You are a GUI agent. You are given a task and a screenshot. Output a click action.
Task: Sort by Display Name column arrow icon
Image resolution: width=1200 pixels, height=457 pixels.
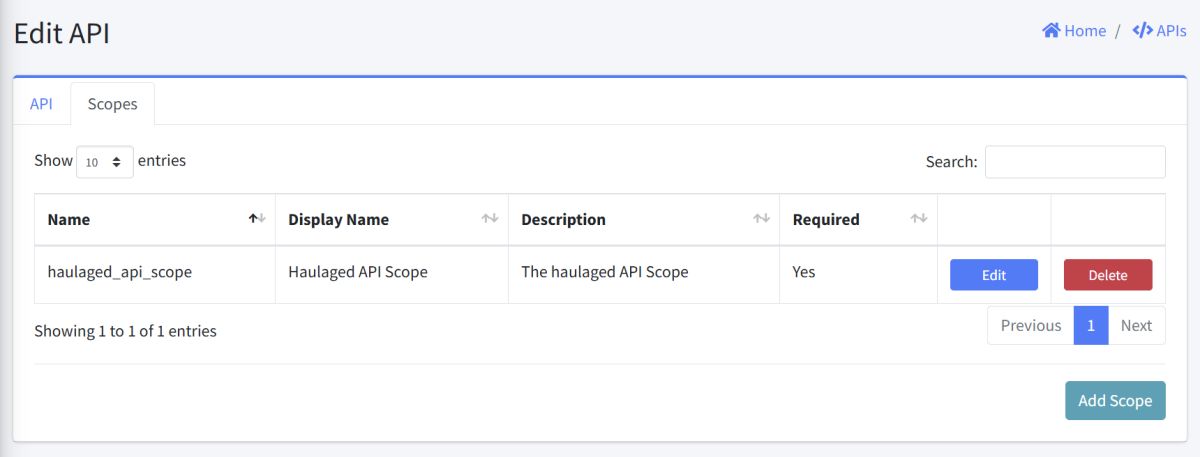coord(490,219)
